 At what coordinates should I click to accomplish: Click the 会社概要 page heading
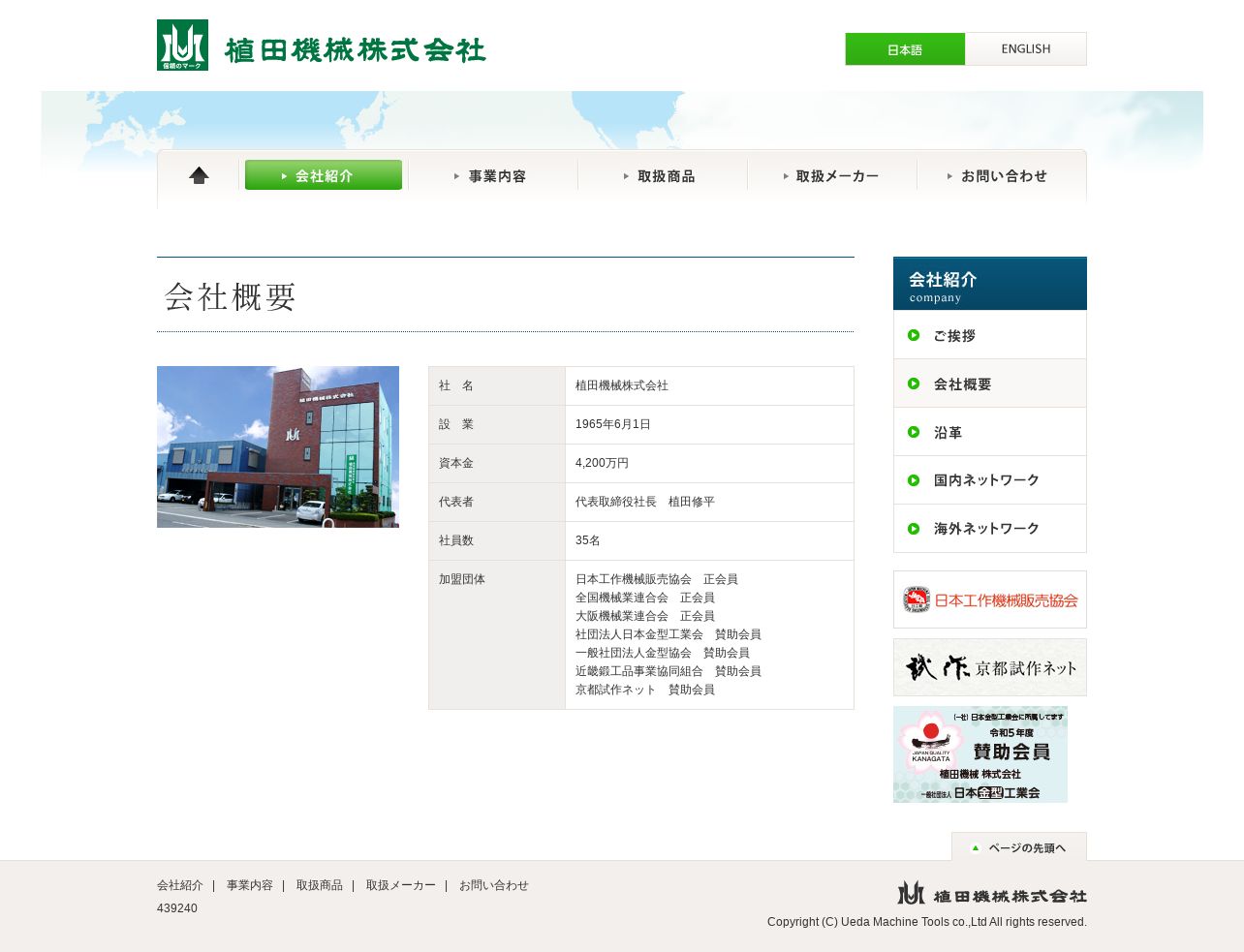(230, 296)
